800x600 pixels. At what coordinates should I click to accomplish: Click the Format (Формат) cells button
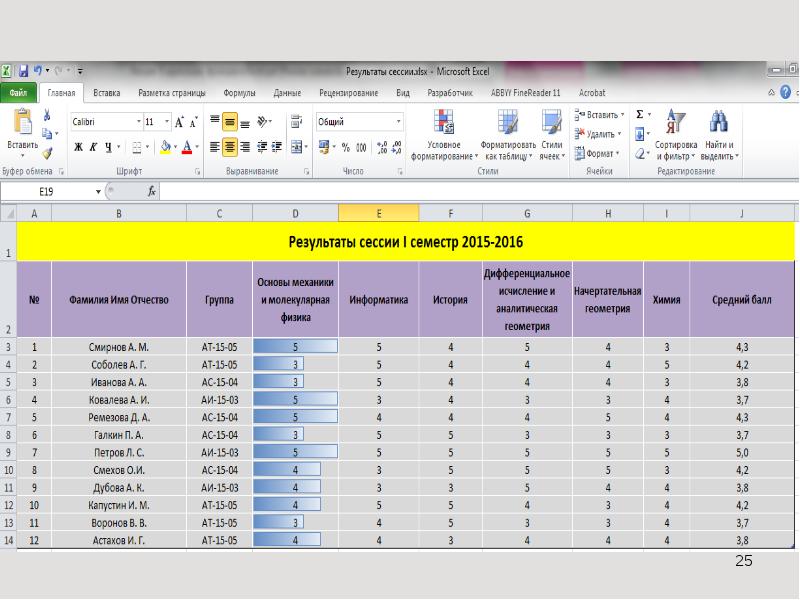pyautogui.click(x=600, y=153)
